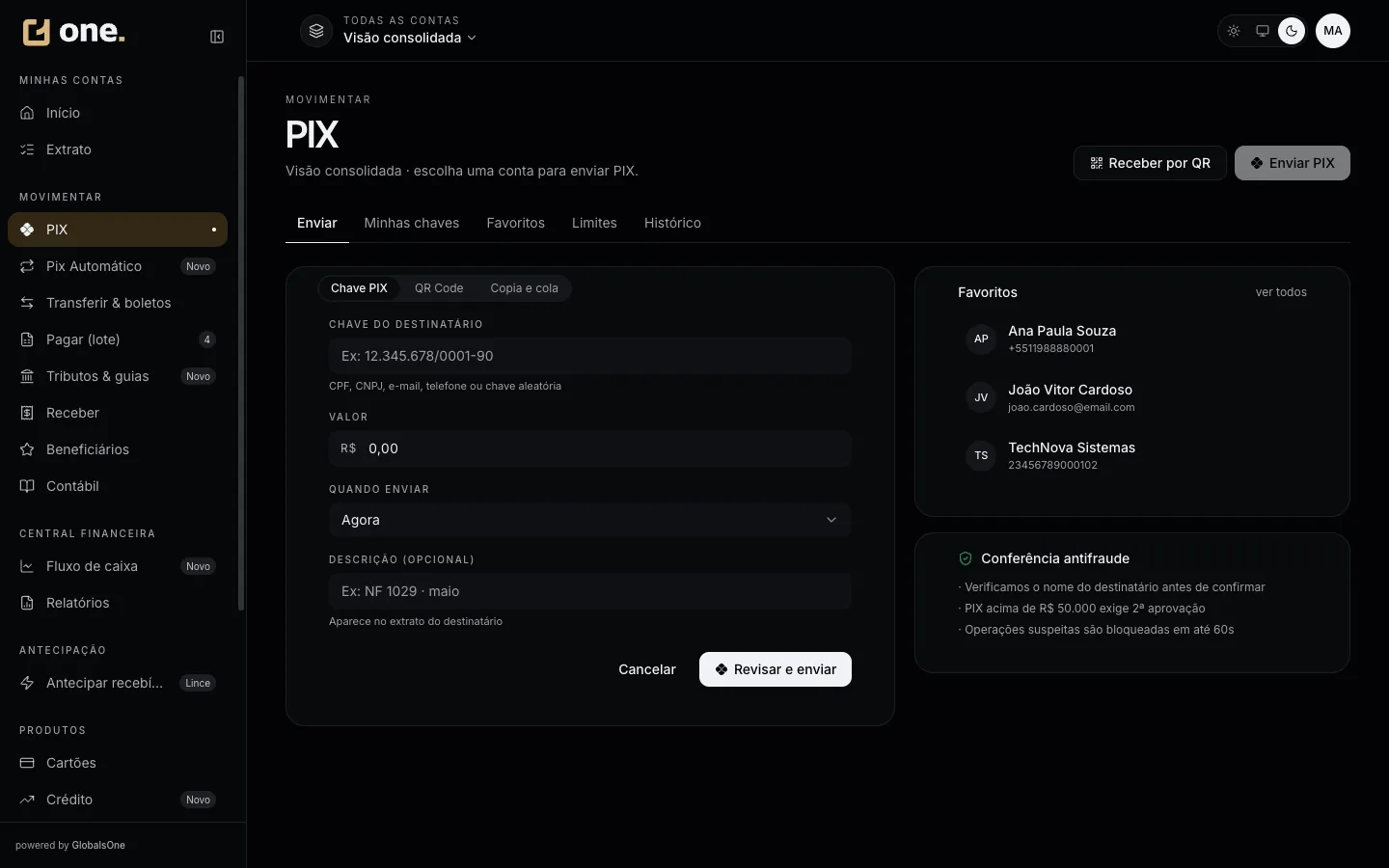Collapse the sidebar with the panel icon

217,37
